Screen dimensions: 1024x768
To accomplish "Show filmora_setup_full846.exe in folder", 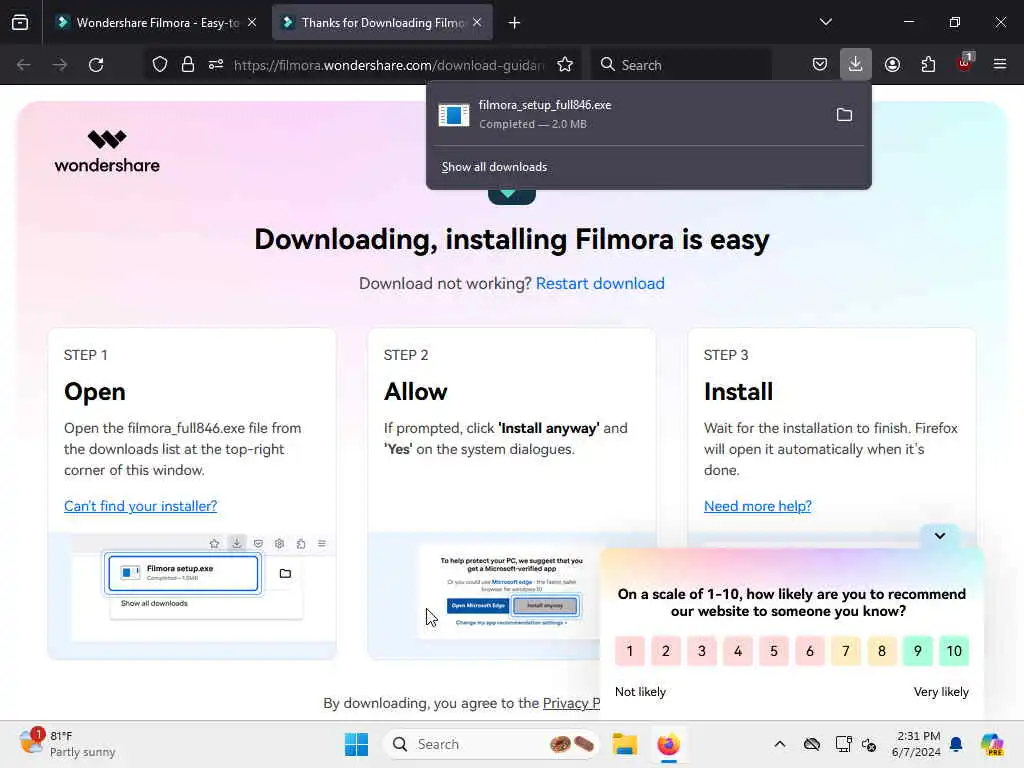I will tap(844, 115).
